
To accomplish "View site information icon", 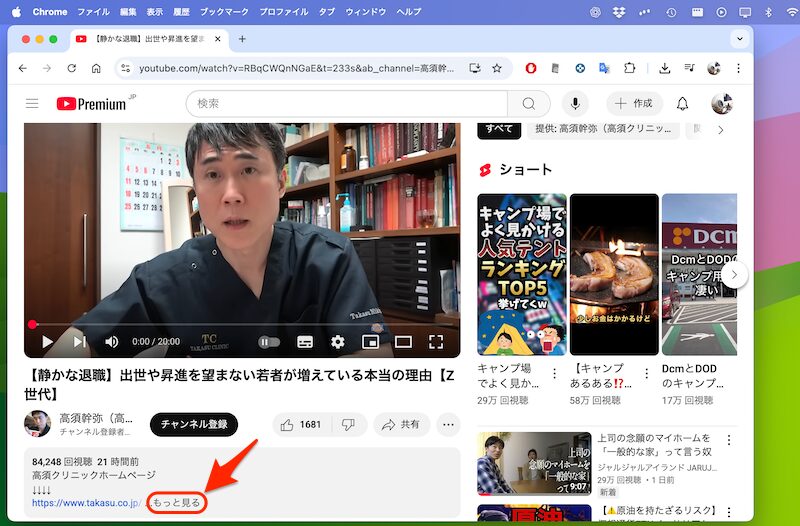I will (126, 68).
